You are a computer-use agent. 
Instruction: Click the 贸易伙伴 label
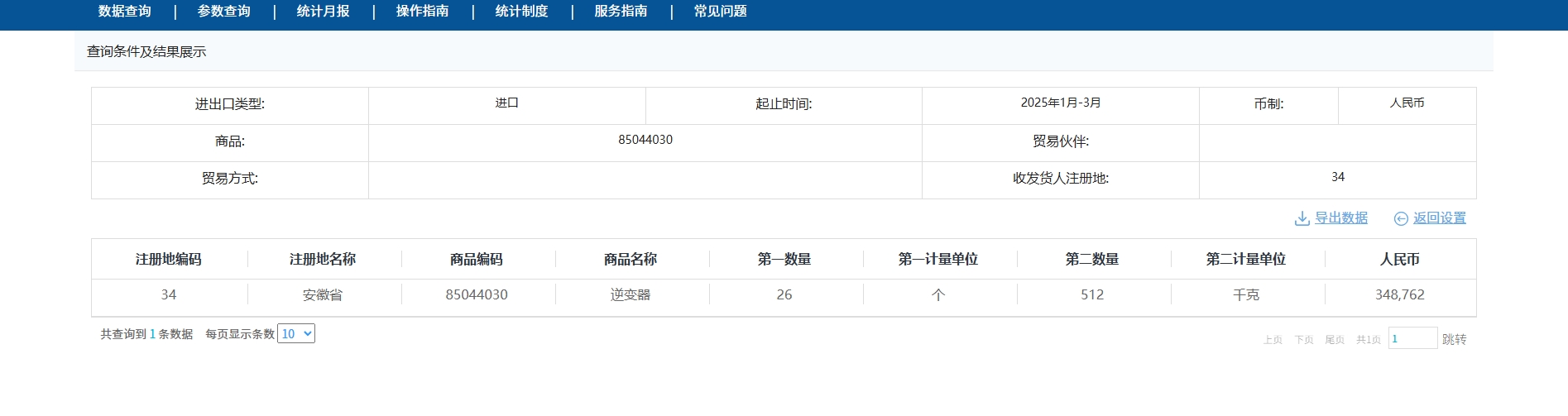(1061, 141)
